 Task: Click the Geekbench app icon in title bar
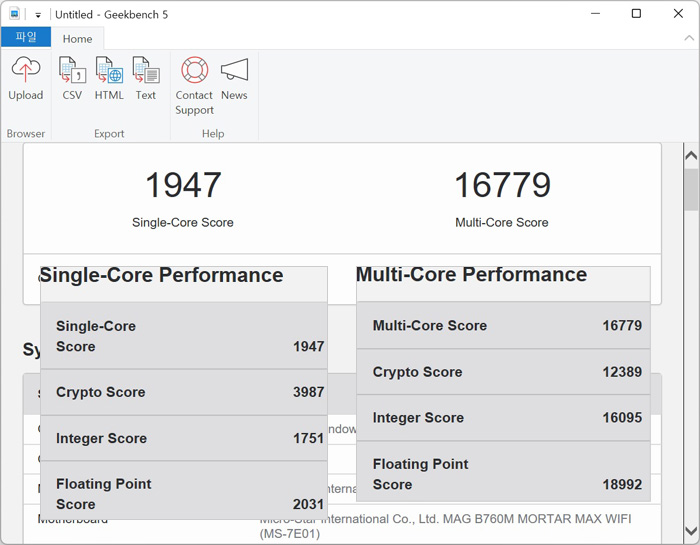click(14, 13)
